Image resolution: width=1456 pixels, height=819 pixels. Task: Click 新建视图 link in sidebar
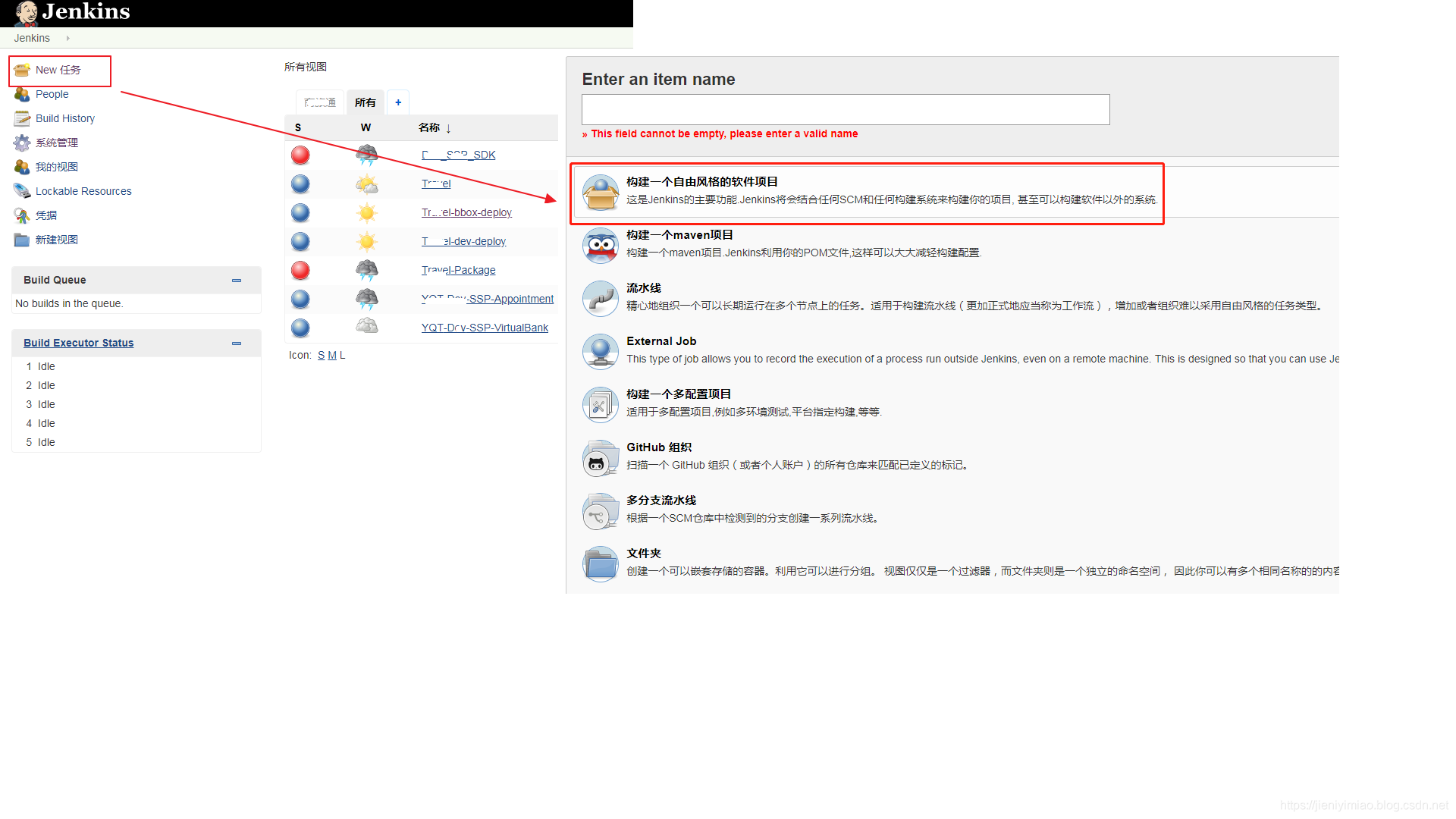[56, 239]
